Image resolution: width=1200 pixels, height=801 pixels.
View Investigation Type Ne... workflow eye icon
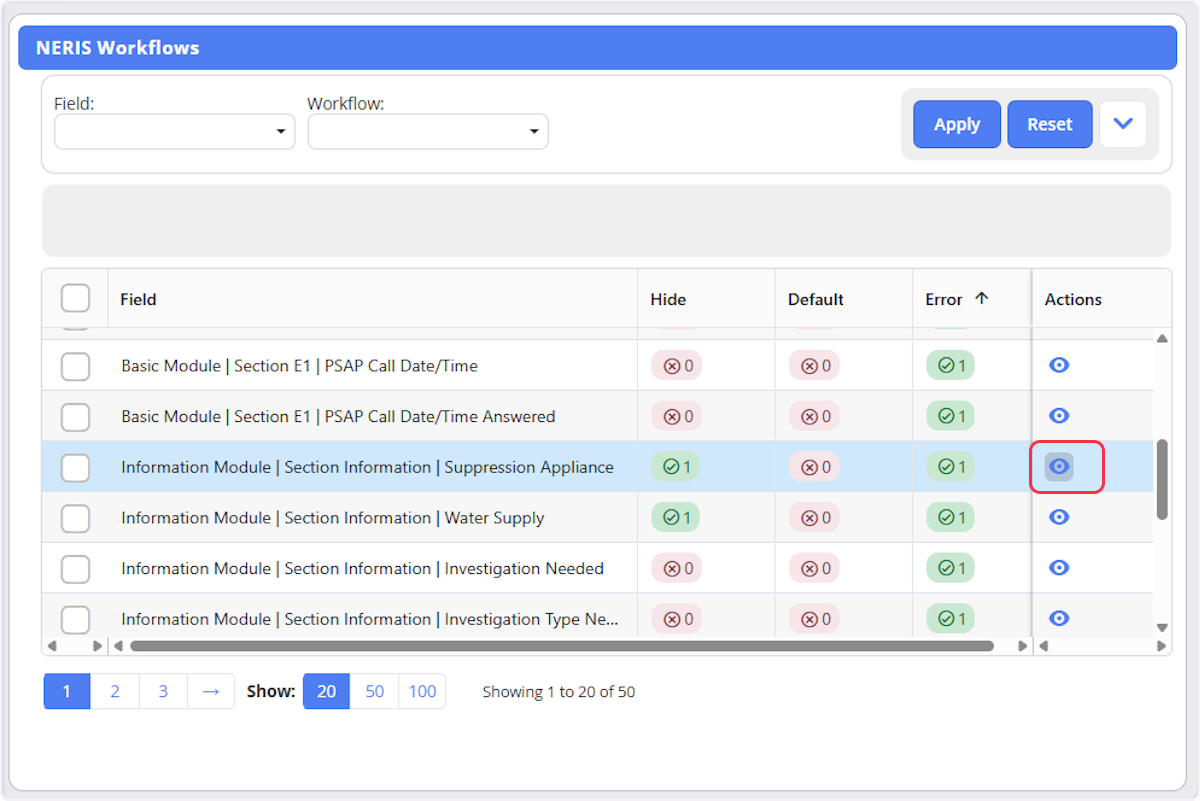1059,618
